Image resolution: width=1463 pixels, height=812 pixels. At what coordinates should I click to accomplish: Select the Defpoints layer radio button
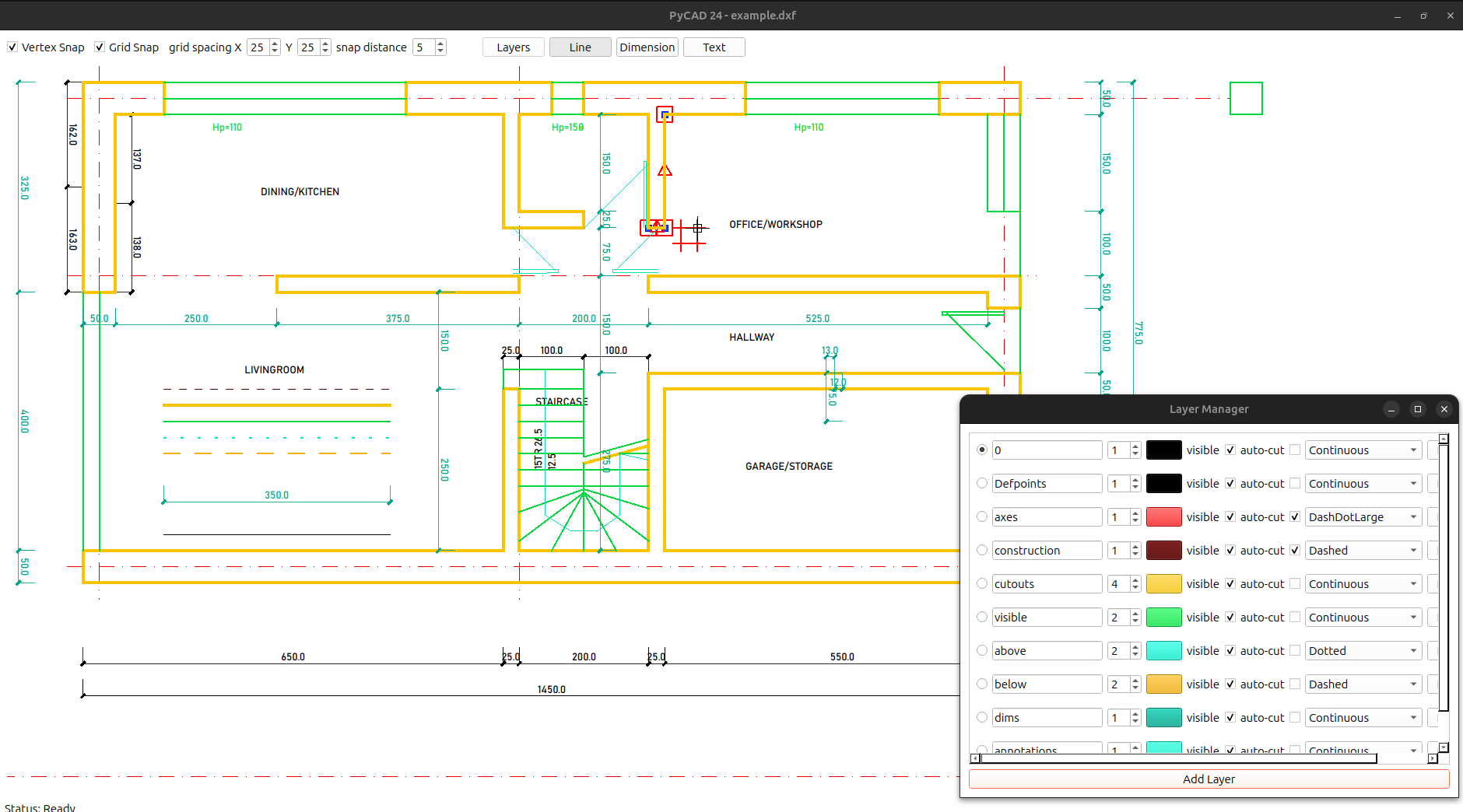coord(982,483)
